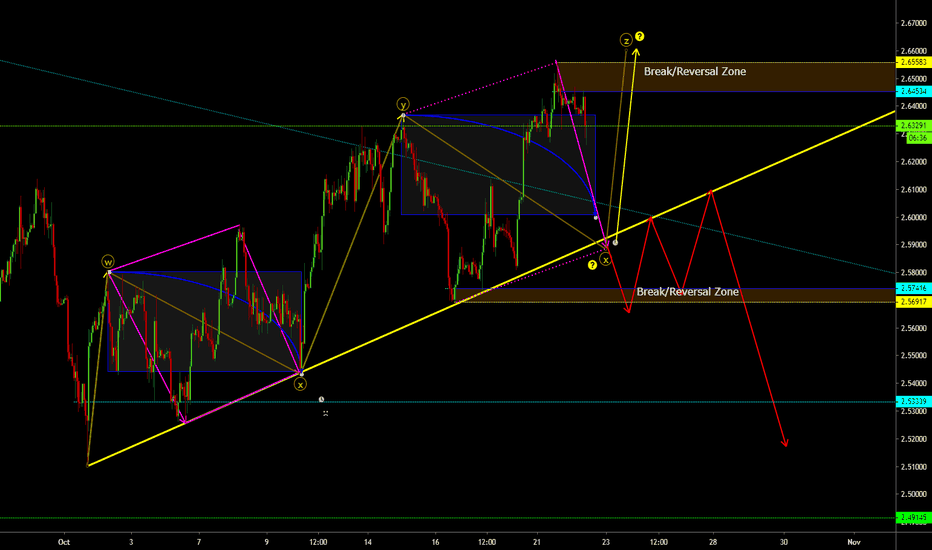Click the circled w wave label
This screenshot has width=932, height=550.
(108, 262)
